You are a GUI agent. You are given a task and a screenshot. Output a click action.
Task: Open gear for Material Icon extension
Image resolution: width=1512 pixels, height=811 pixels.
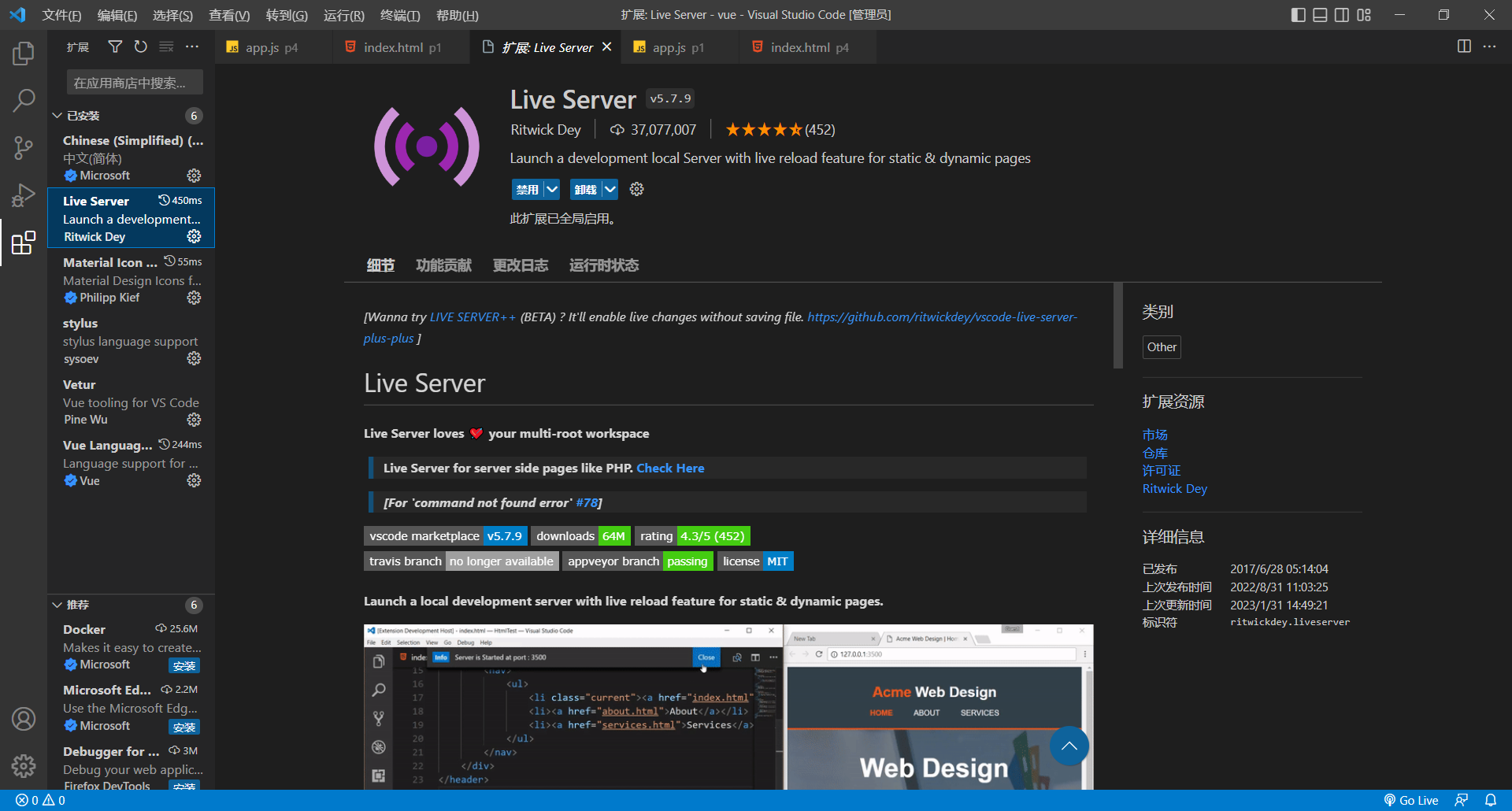(194, 298)
